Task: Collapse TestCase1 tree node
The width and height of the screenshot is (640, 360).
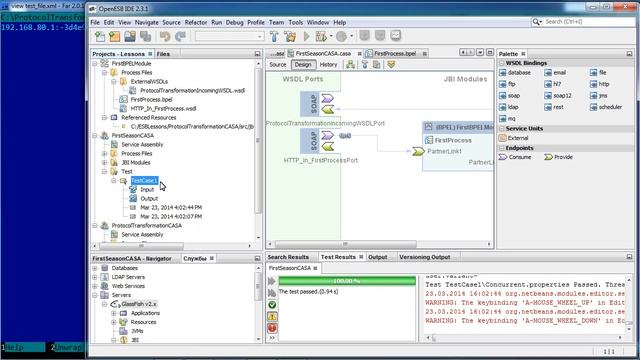Action: pos(114,180)
